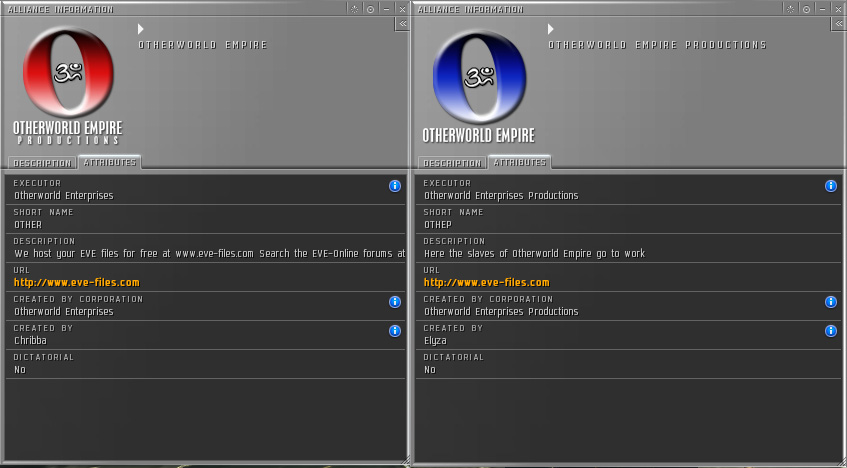Click the circle icon in right window header
847x468 pixels.
(806, 9)
